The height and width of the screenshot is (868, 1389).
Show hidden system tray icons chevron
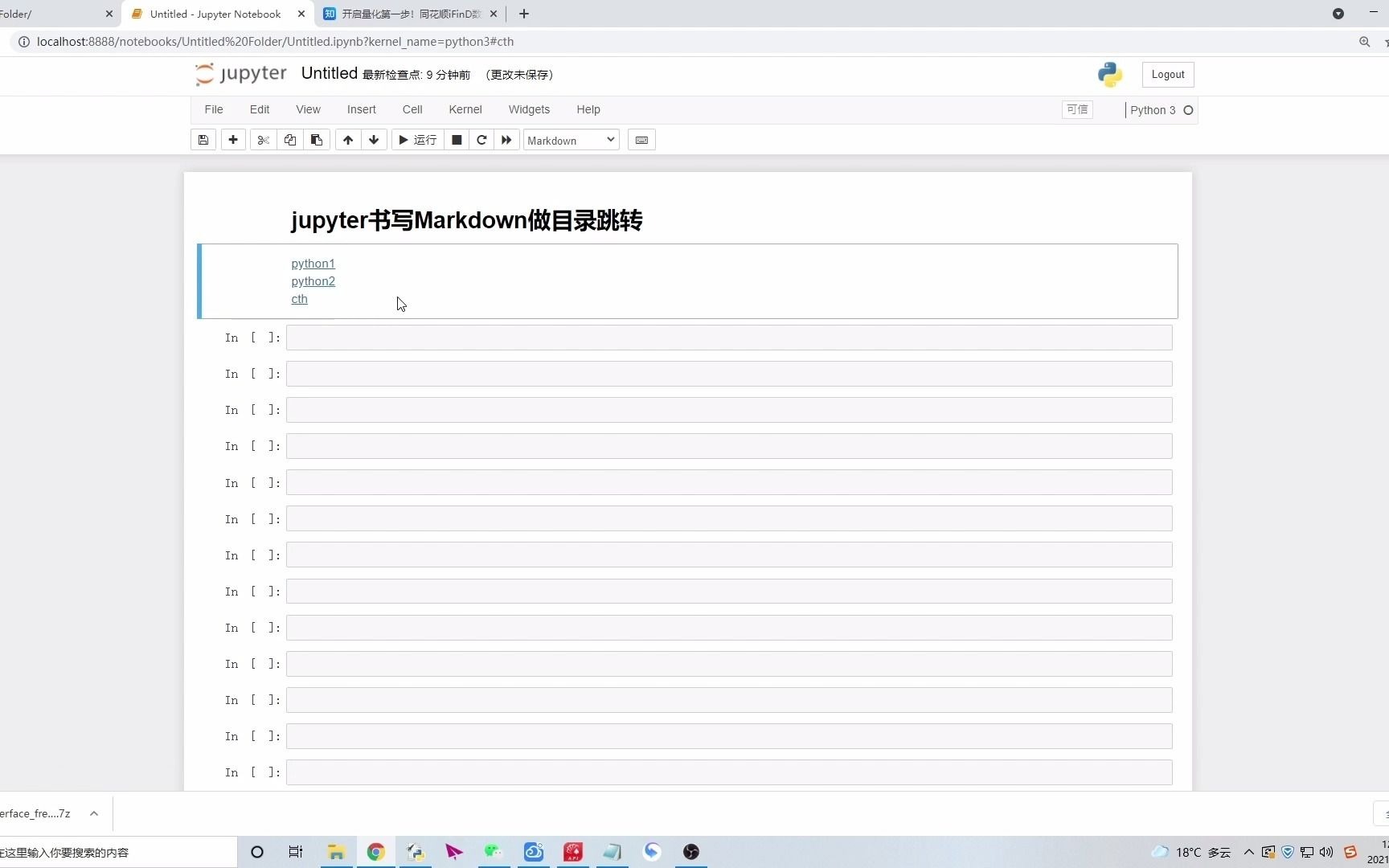click(1249, 852)
